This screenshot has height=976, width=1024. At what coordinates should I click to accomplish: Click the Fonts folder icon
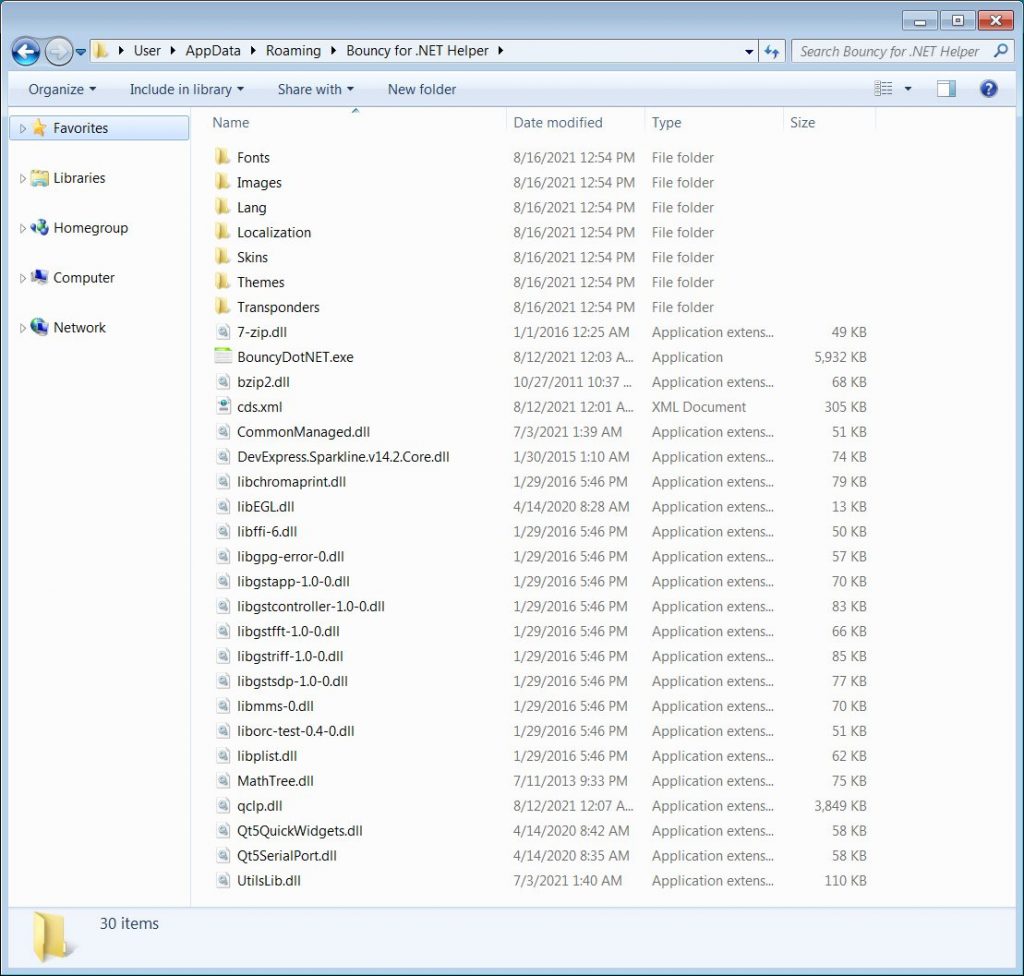[222, 157]
